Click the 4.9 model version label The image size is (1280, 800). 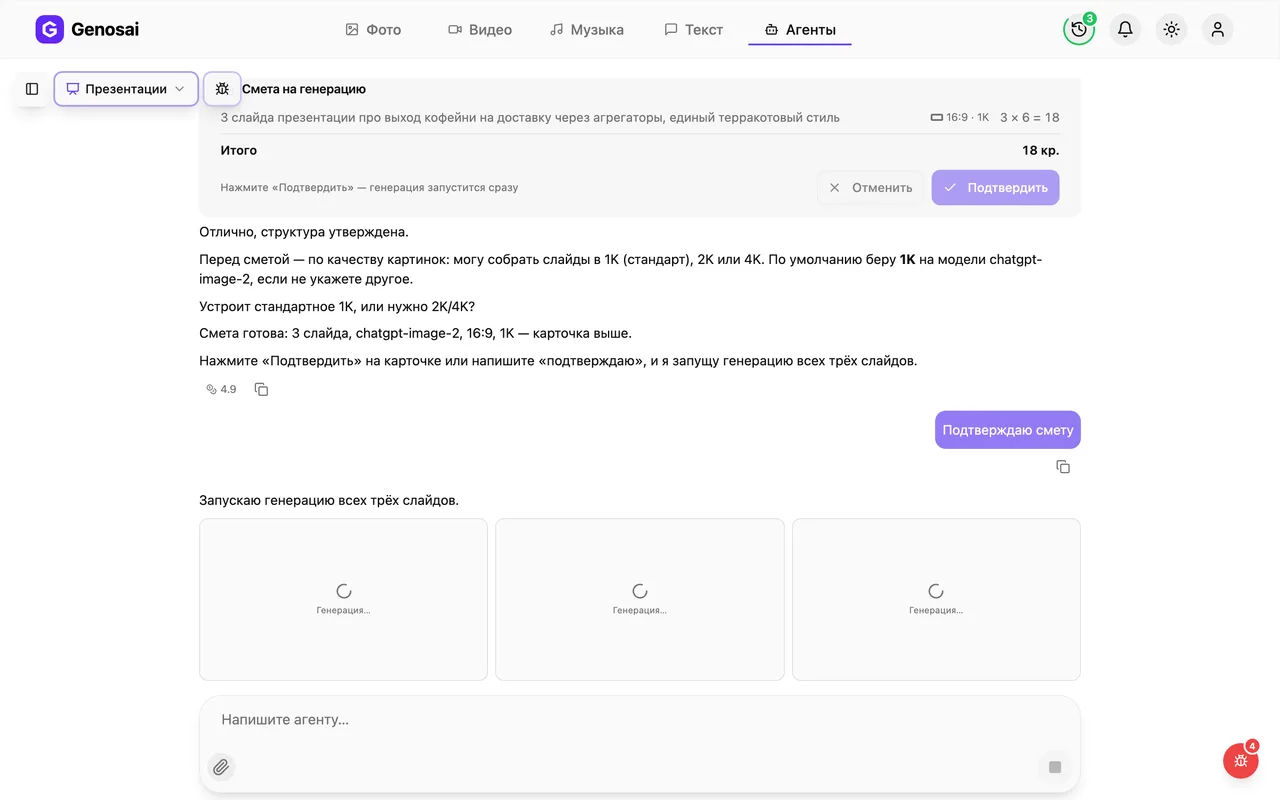tap(221, 389)
